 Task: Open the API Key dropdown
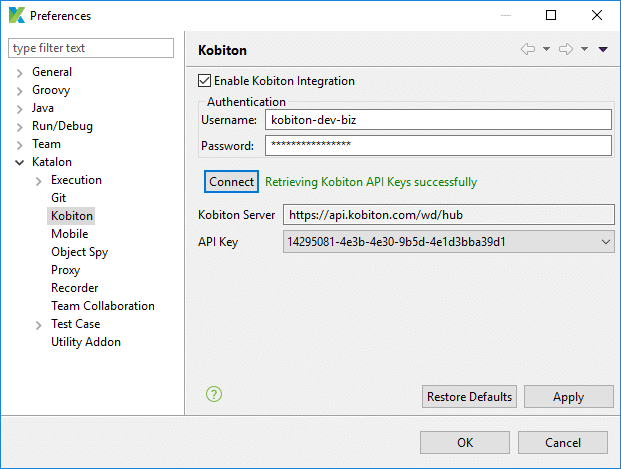606,241
